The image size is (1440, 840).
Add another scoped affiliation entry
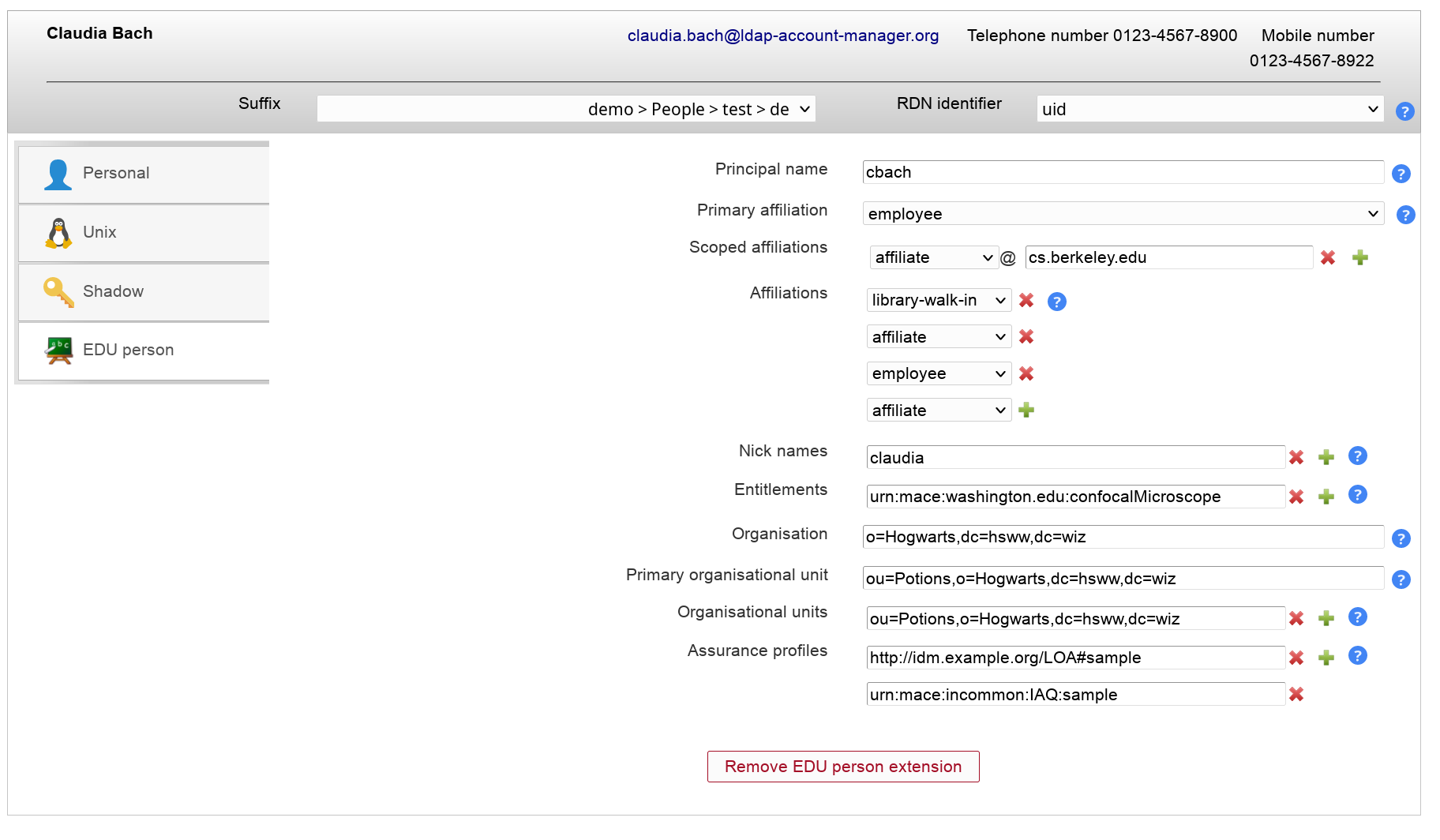[x=1360, y=257]
